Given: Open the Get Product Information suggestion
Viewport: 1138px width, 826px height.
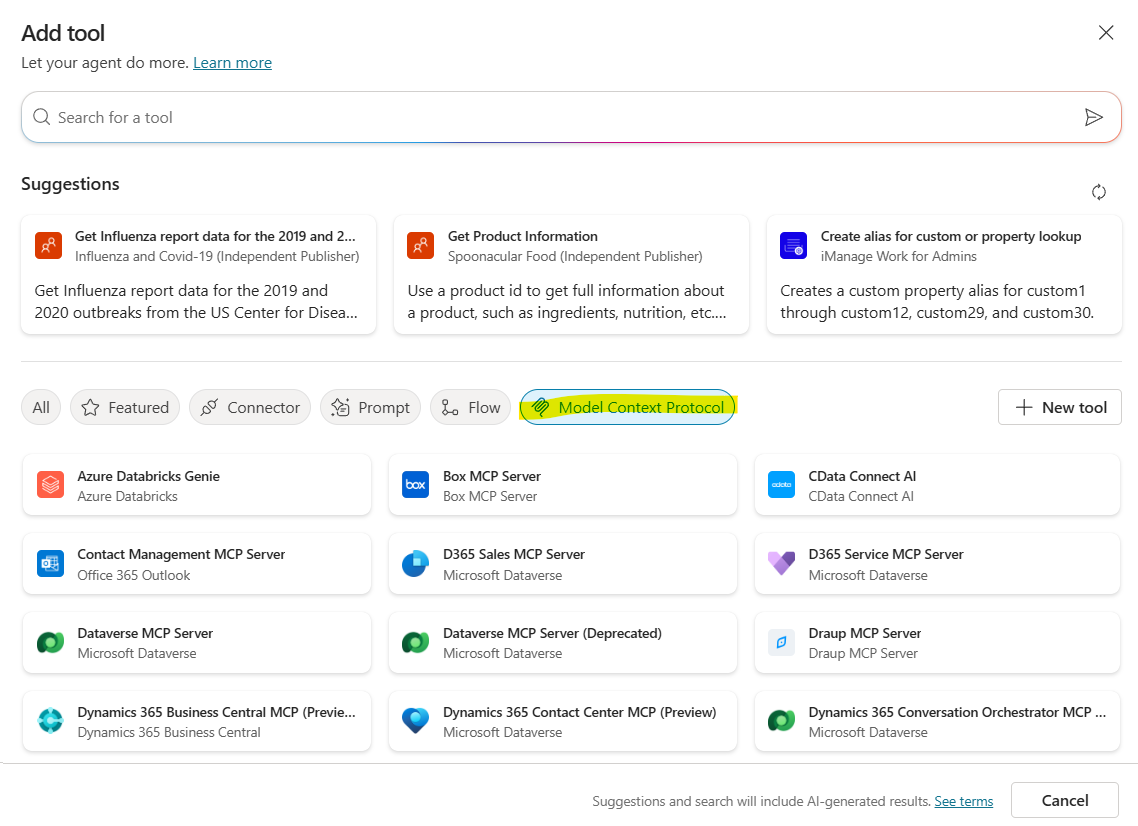Looking at the screenshot, I should [571, 274].
